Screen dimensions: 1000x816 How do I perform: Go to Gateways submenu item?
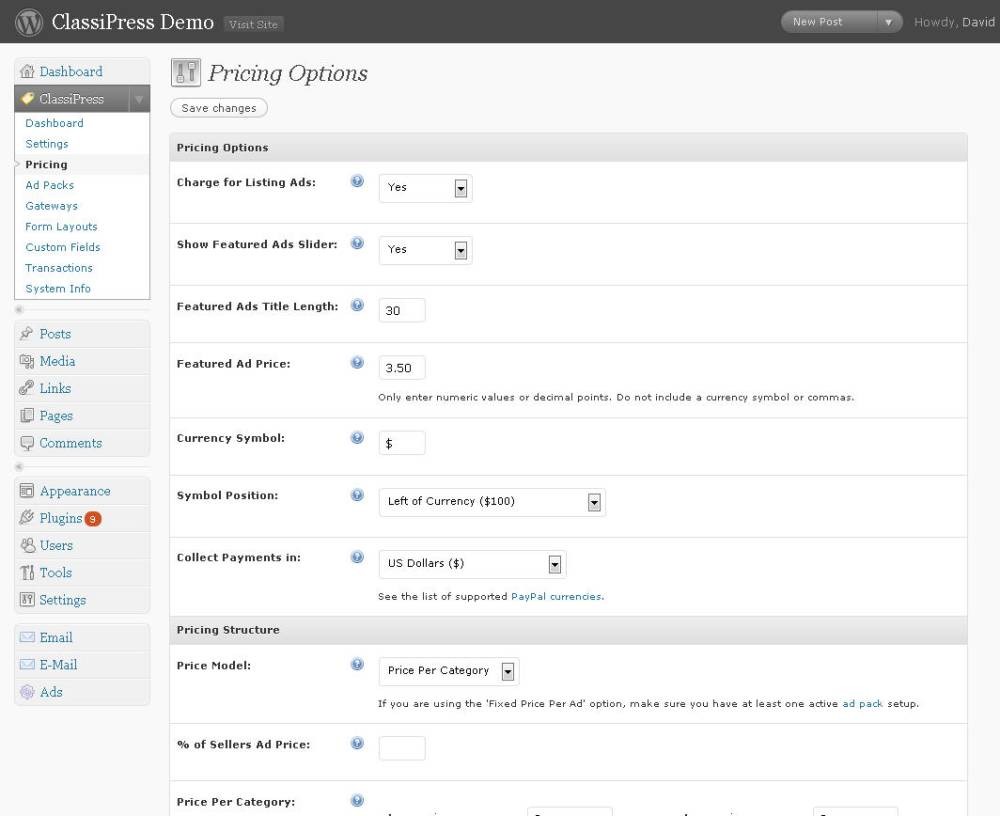click(51, 206)
